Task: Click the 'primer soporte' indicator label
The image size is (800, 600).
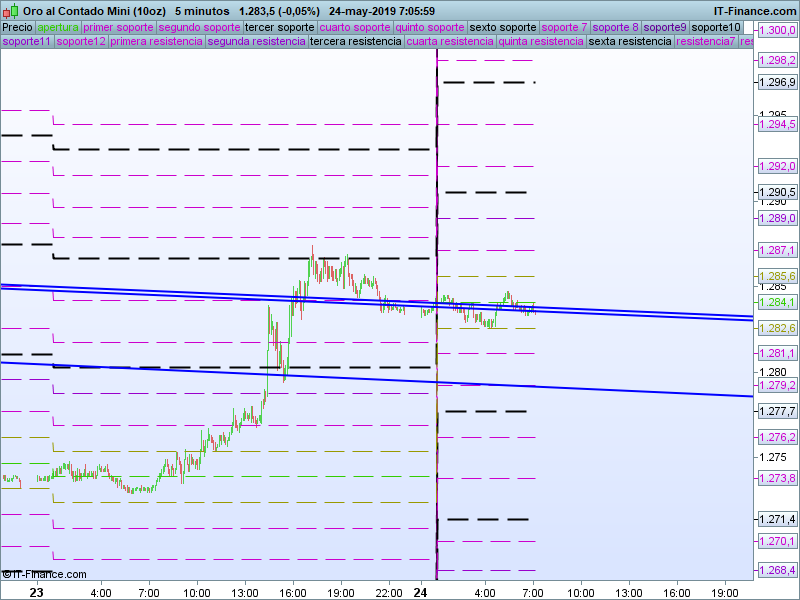Action: [118, 28]
